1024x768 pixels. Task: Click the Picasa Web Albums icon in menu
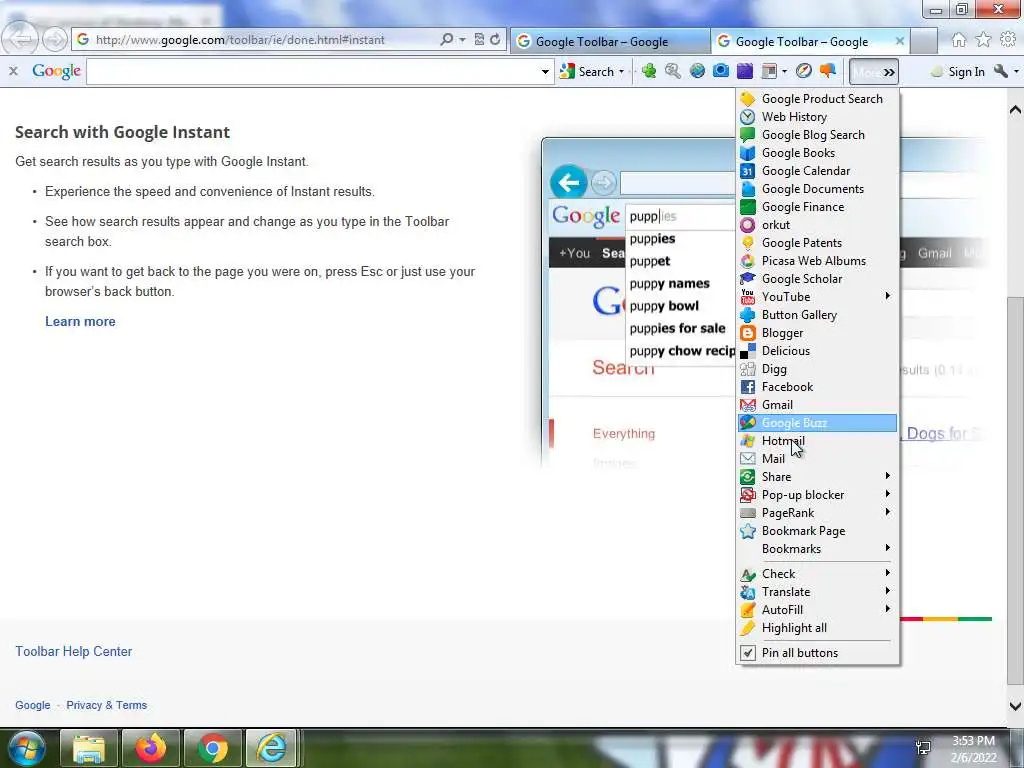pyautogui.click(x=748, y=261)
